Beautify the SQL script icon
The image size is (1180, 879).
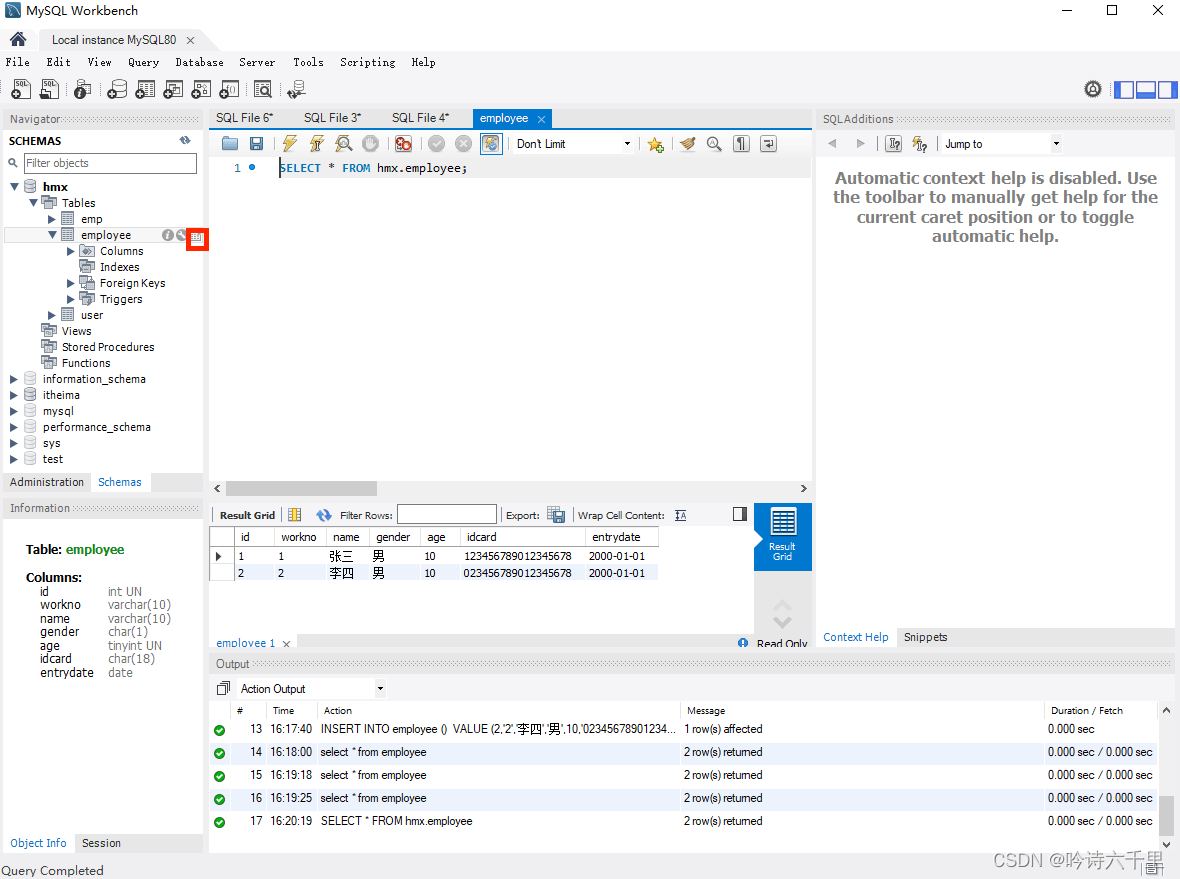687,144
